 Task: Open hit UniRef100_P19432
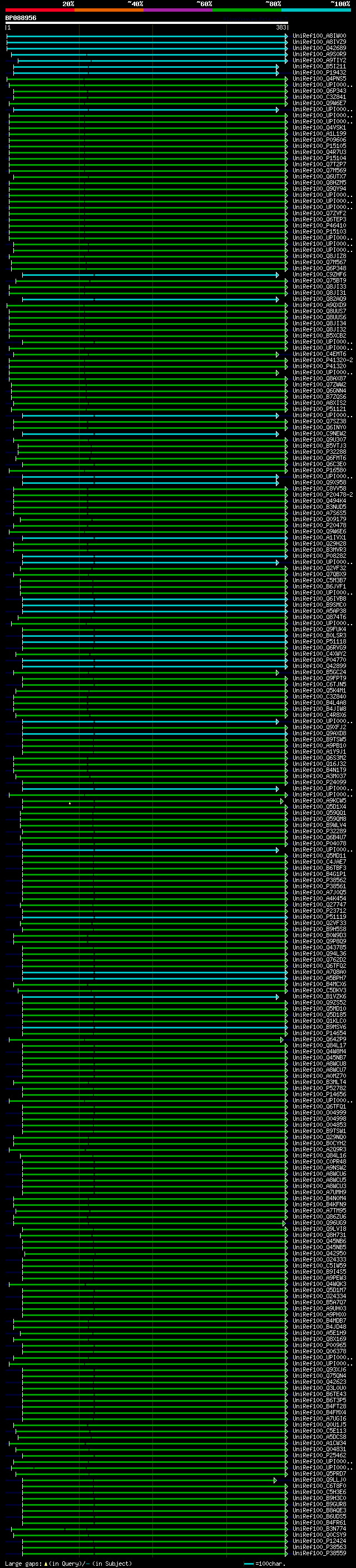click(x=319, y=72)
